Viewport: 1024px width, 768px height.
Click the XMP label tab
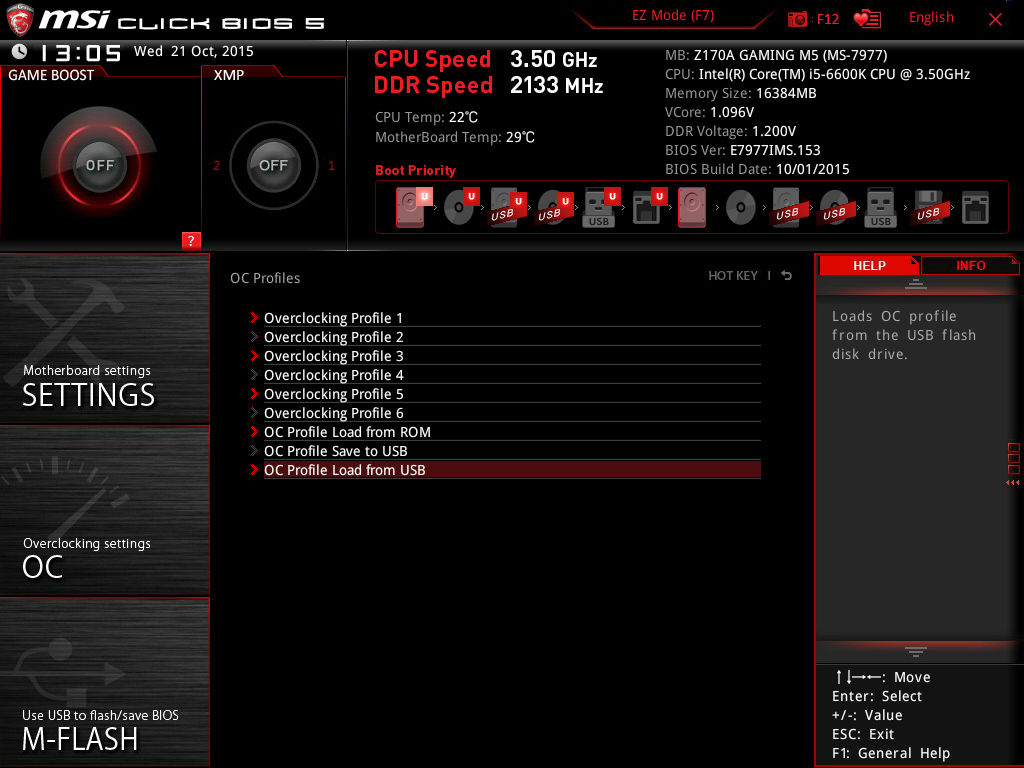tap(229, 75)
